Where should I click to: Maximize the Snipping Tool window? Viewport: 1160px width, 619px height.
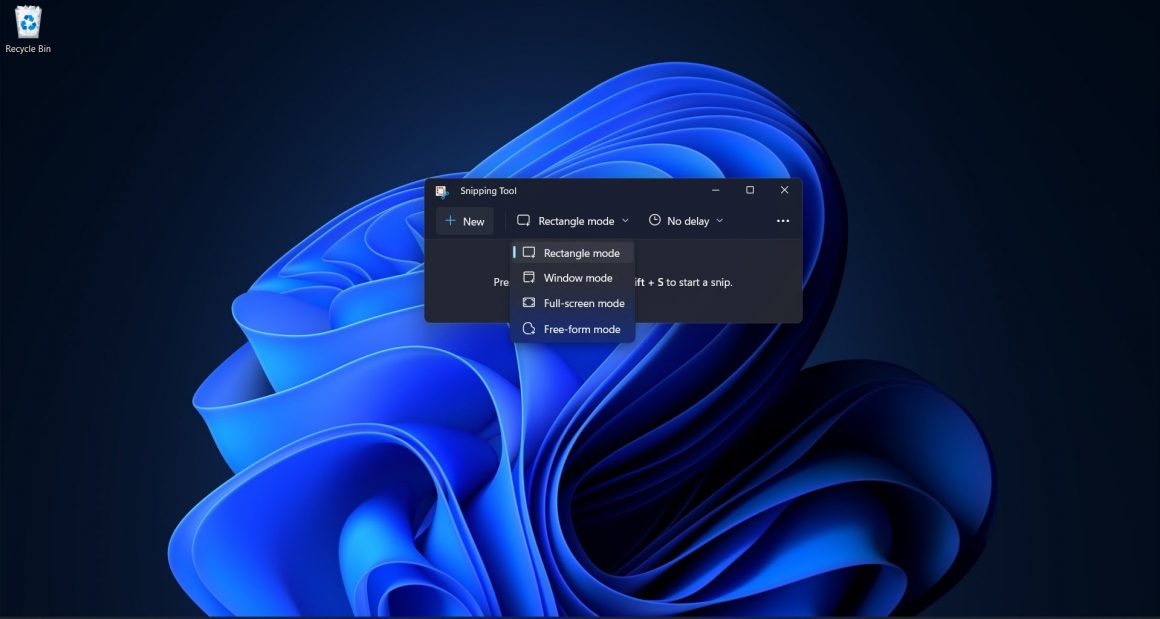click(x=749, y=190)
